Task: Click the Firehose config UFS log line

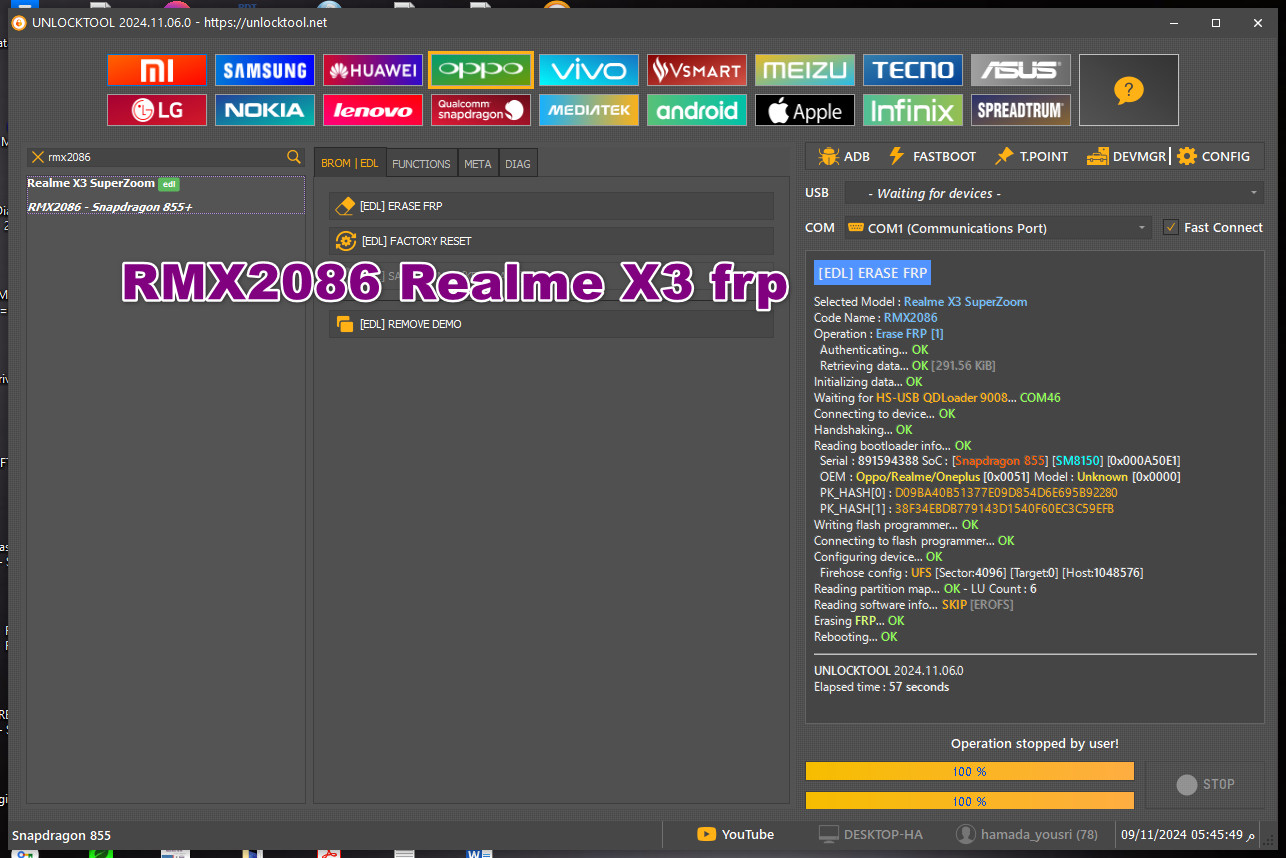Action: [981, 573]
